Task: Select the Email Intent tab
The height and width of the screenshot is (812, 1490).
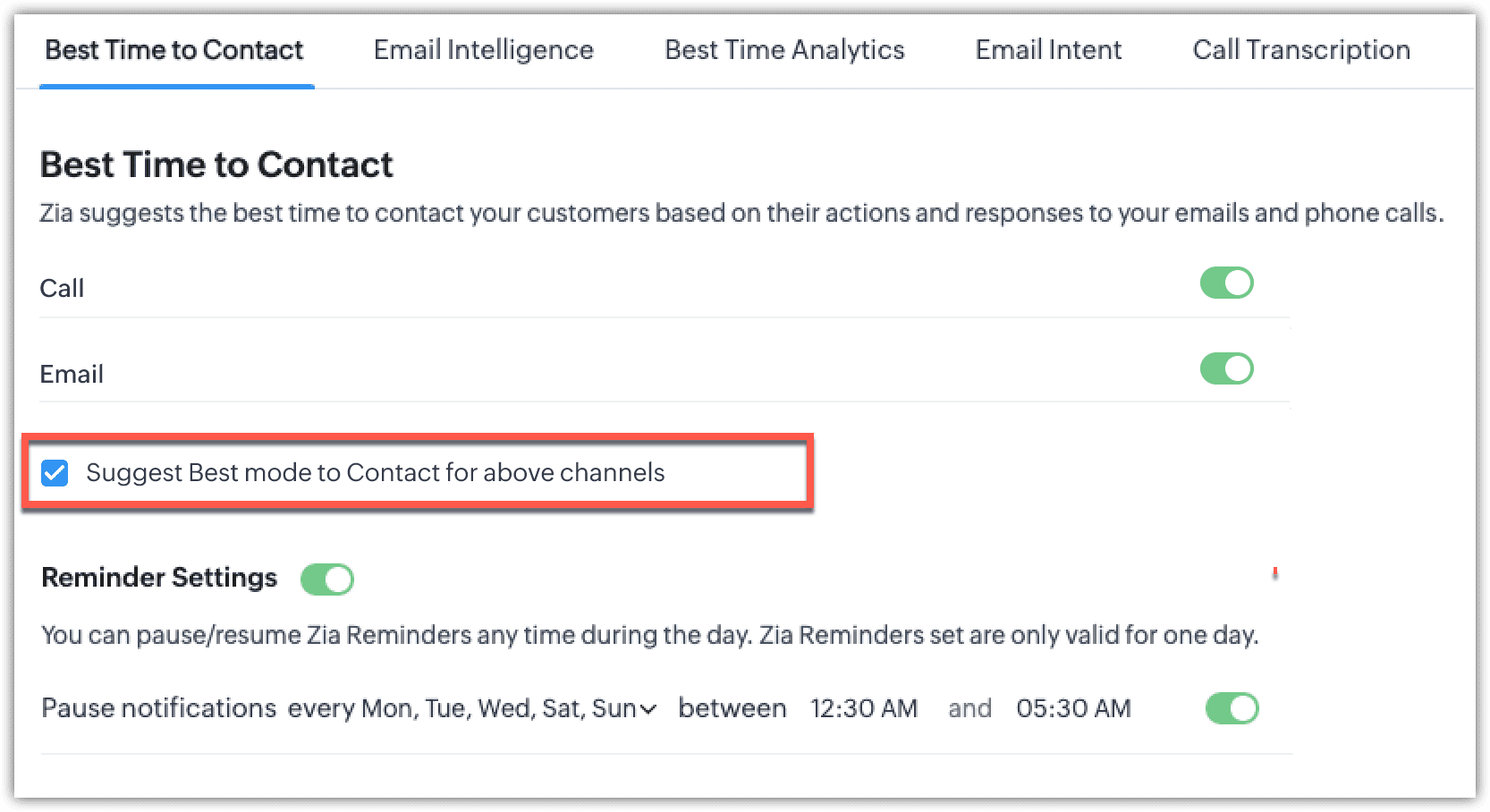Action: 1048,50
